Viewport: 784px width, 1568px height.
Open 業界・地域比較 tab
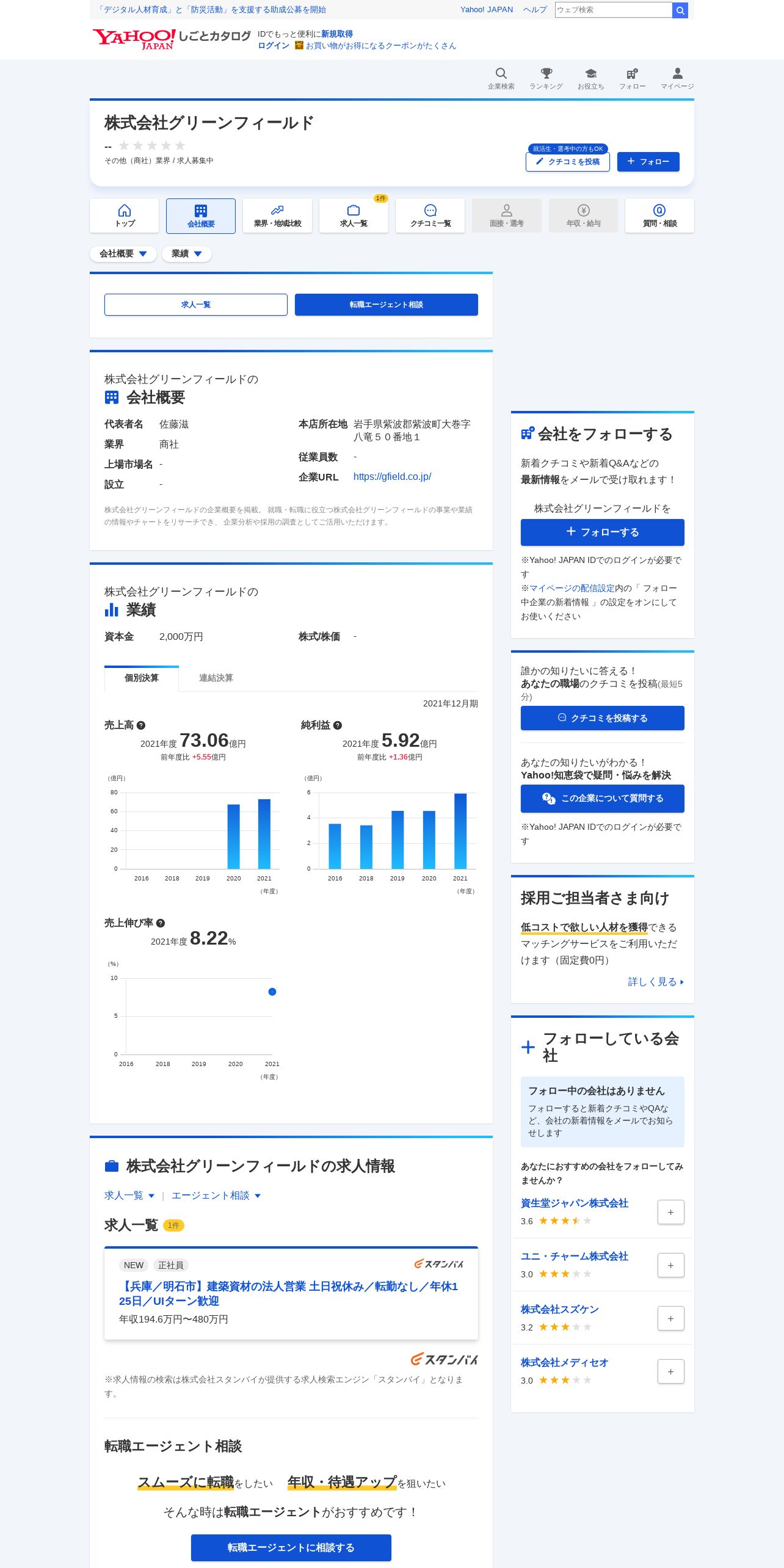pos(277,216)
